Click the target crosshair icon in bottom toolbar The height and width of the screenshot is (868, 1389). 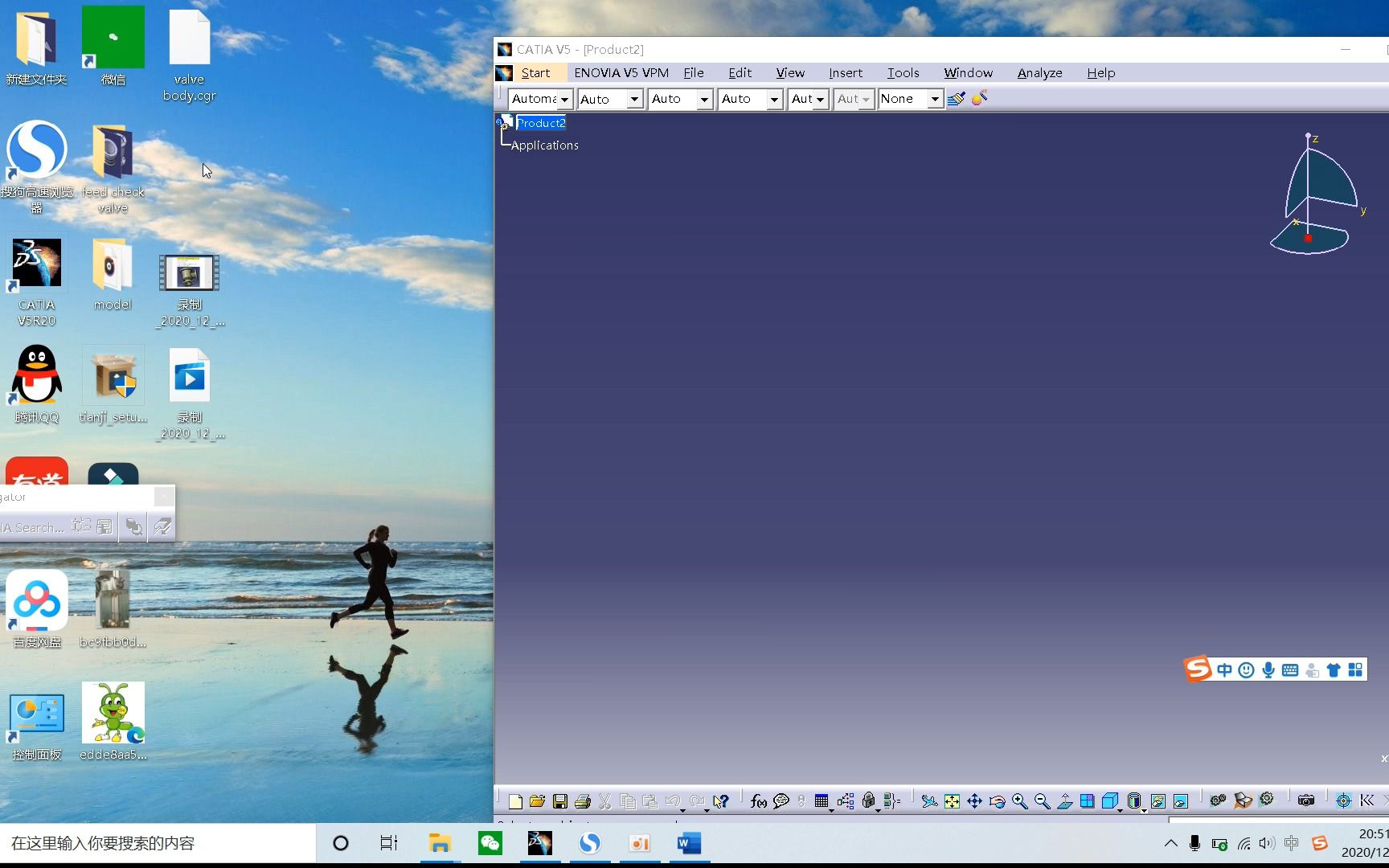(x=1343, y=800)
